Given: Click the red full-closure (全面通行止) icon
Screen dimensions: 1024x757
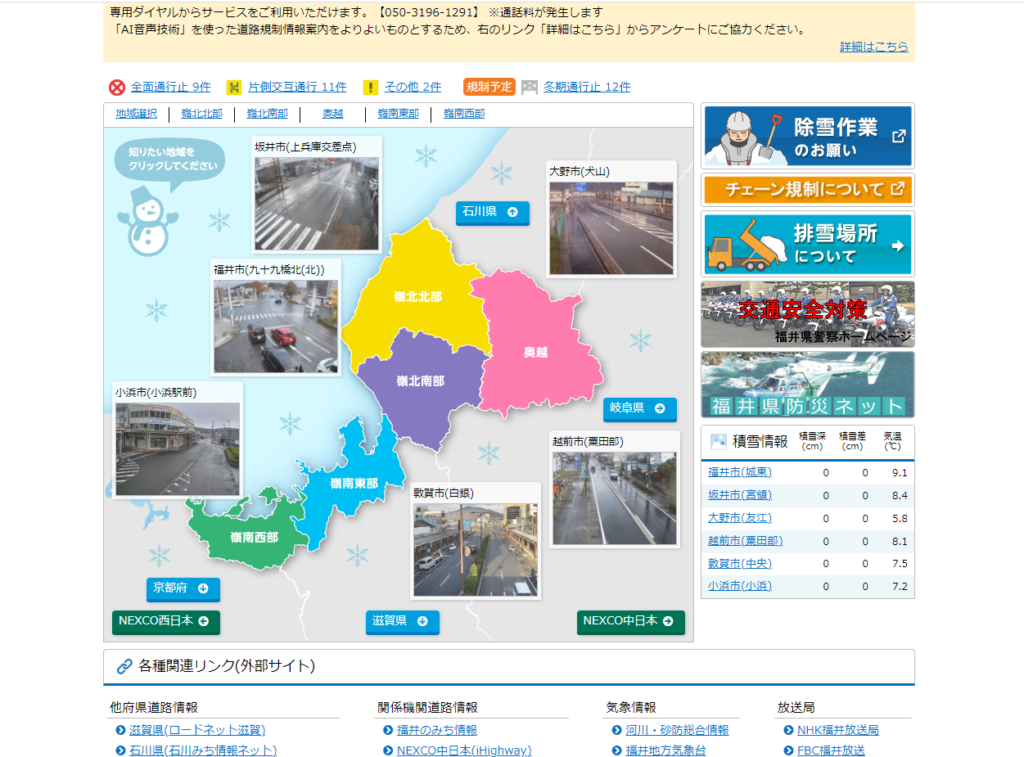Looking at the screenshot, I should click(x=117, y=87).
